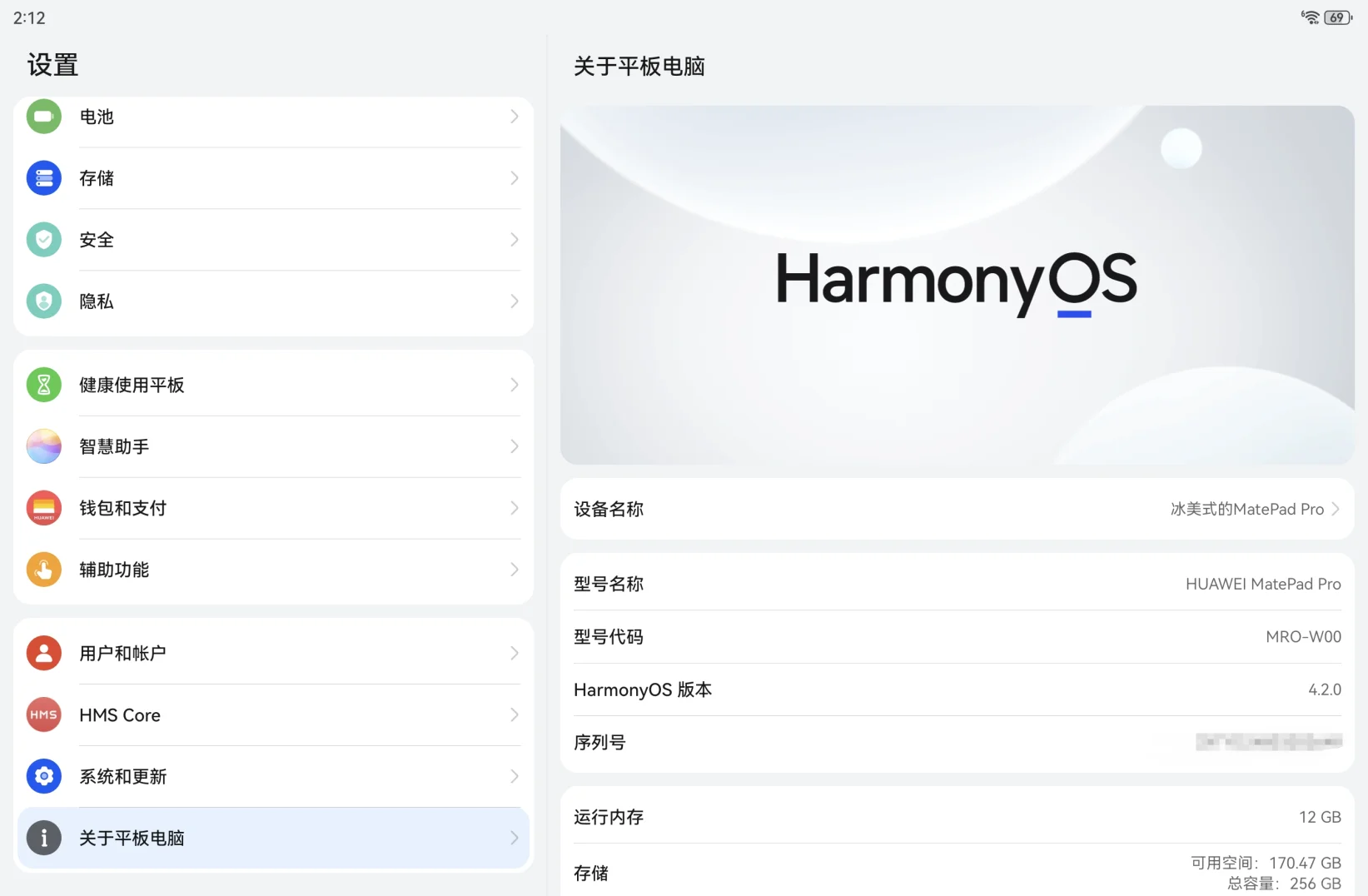Expand the 安全 row chevron
1368x896 pixels.
pos(515,240)
